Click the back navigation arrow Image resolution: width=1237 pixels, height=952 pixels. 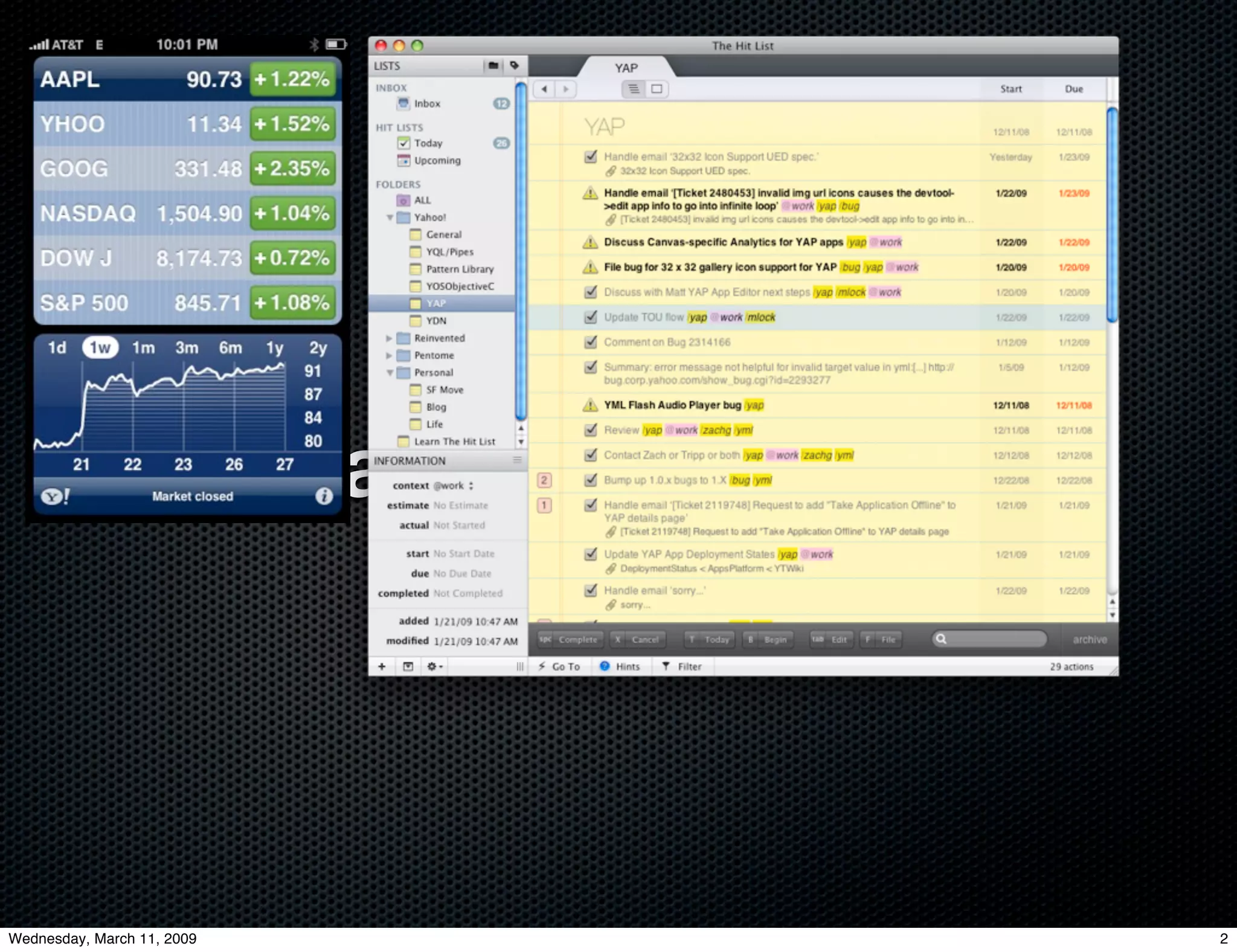coord(544,89)
